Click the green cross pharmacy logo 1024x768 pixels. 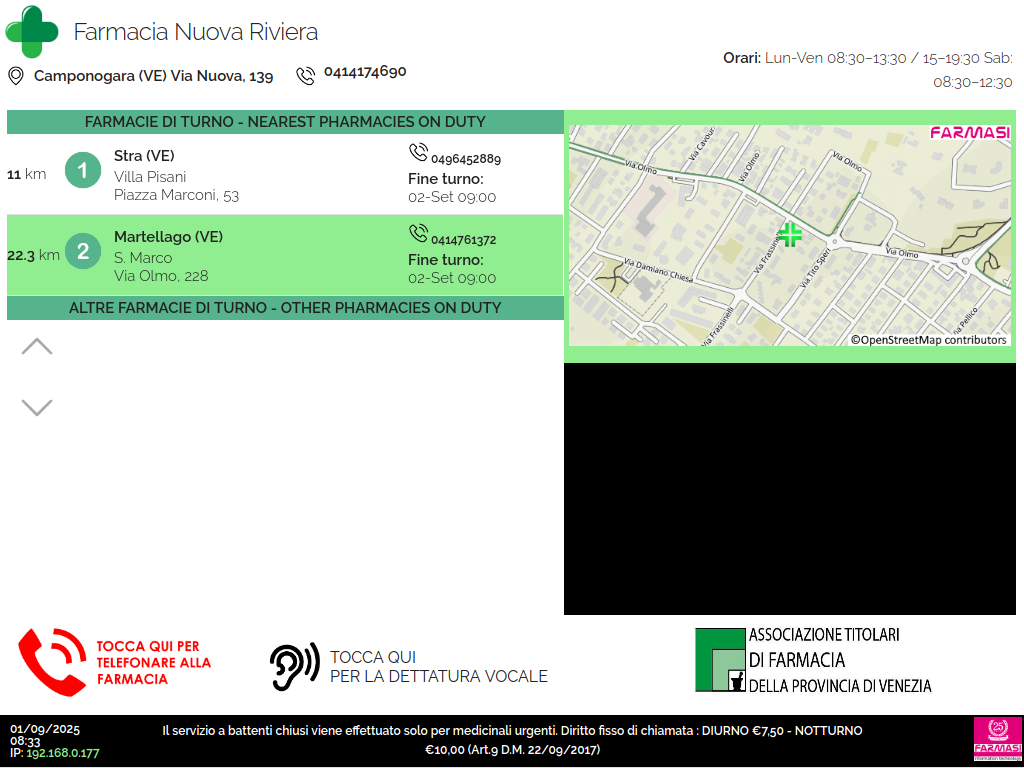pos(32,32)
